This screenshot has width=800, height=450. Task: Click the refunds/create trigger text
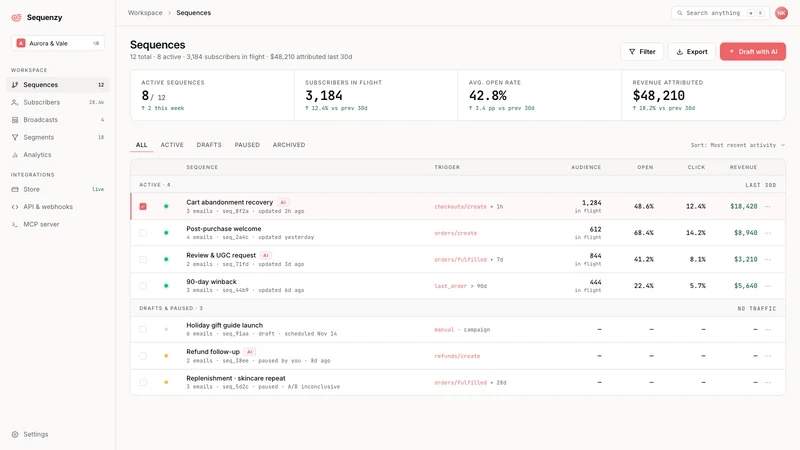point(457,356)
